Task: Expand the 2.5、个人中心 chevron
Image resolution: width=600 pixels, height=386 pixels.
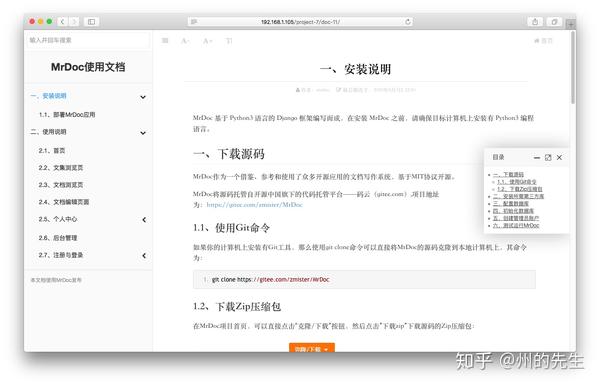Action: click(x=144, y=220)
